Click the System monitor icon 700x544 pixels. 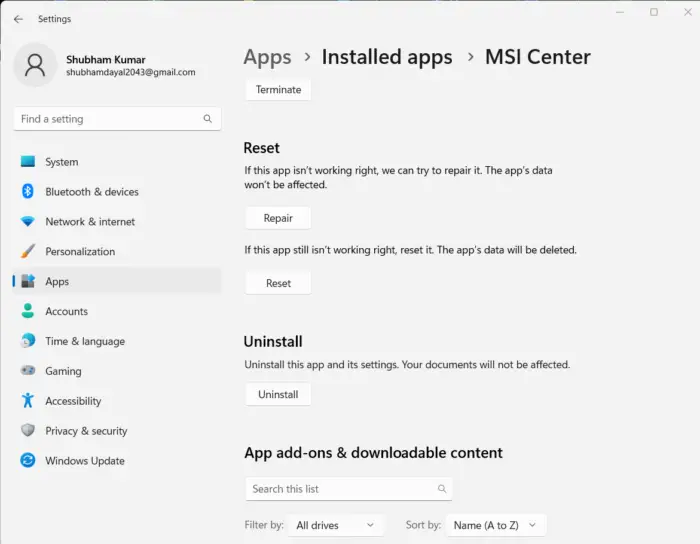tap(28, 162)
